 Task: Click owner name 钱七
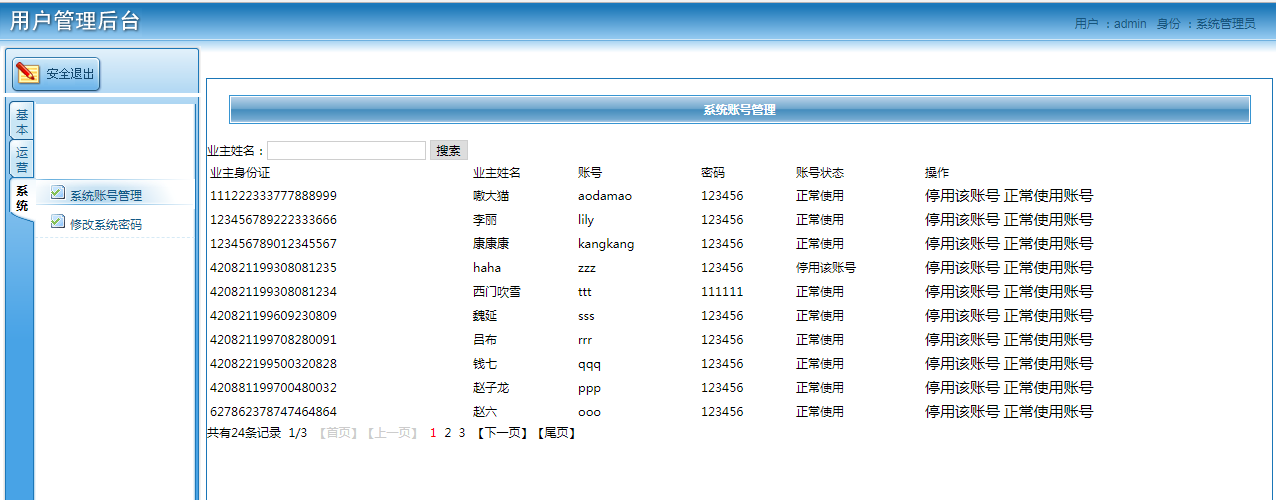pyautogui.click(x=485, y=363)
